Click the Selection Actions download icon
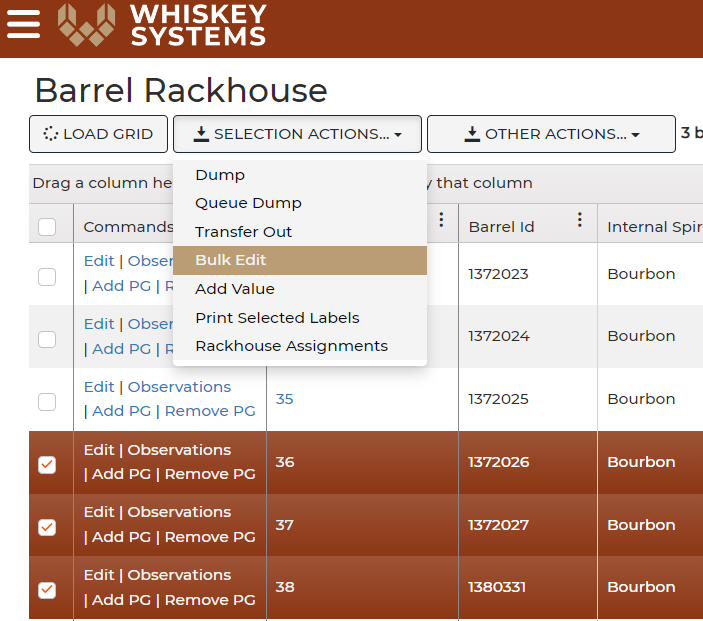Image resolution: width=703 pixels, height=621 pixels. pyautogui.click(x=201, y=134)
